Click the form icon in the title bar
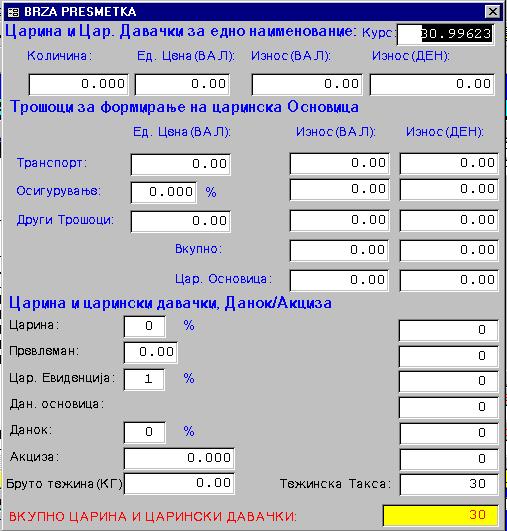 pos(14,12)
